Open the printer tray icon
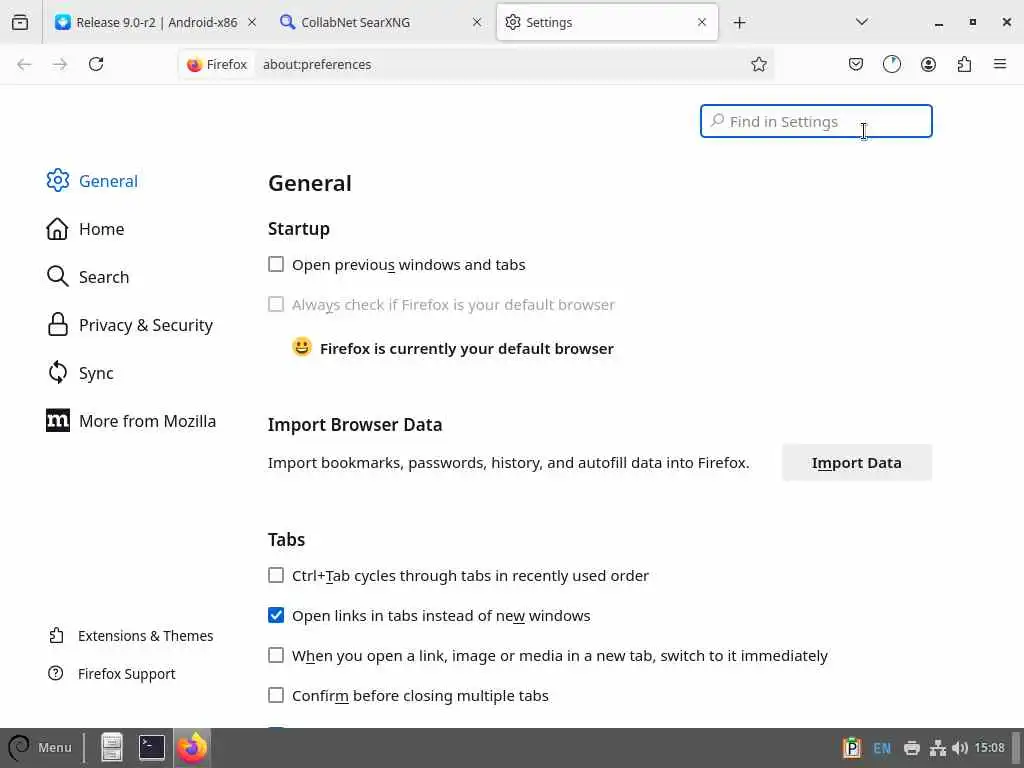Screen dimensions: 1024x768 click(x=912, y=748)
